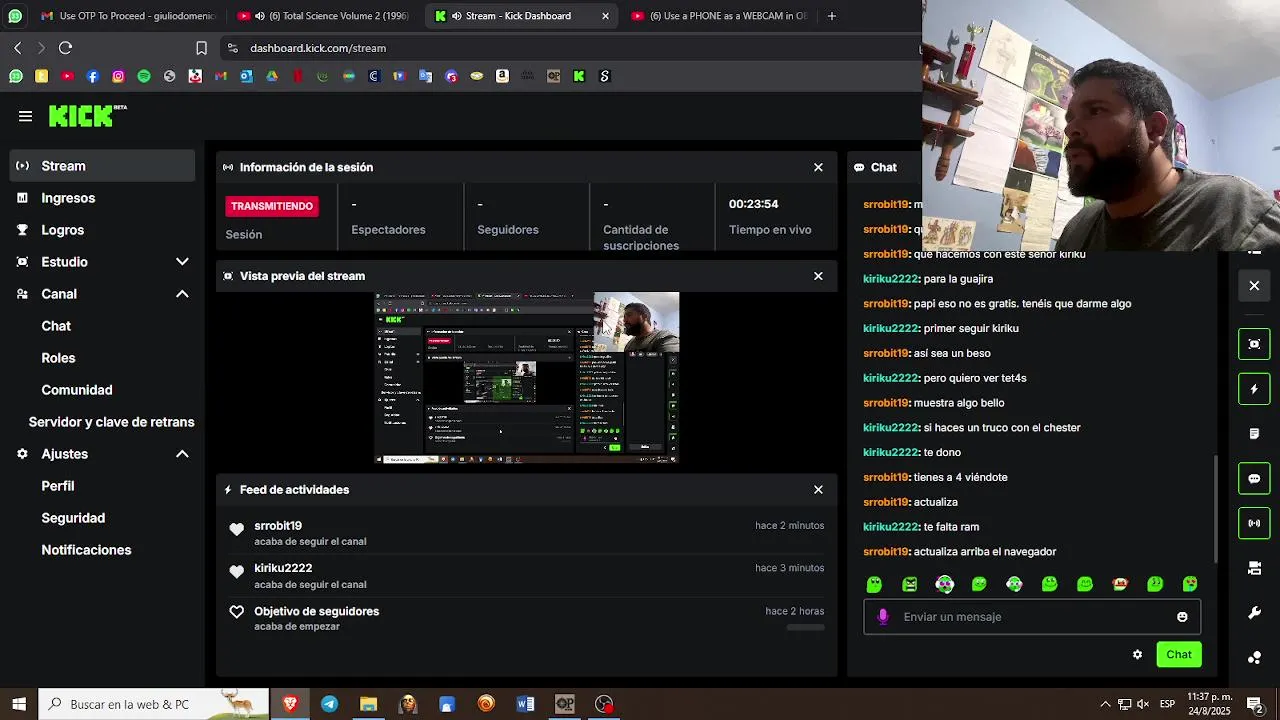
Task: Click the heart icon next to kiriku2222
Action: tap(237, 572)
